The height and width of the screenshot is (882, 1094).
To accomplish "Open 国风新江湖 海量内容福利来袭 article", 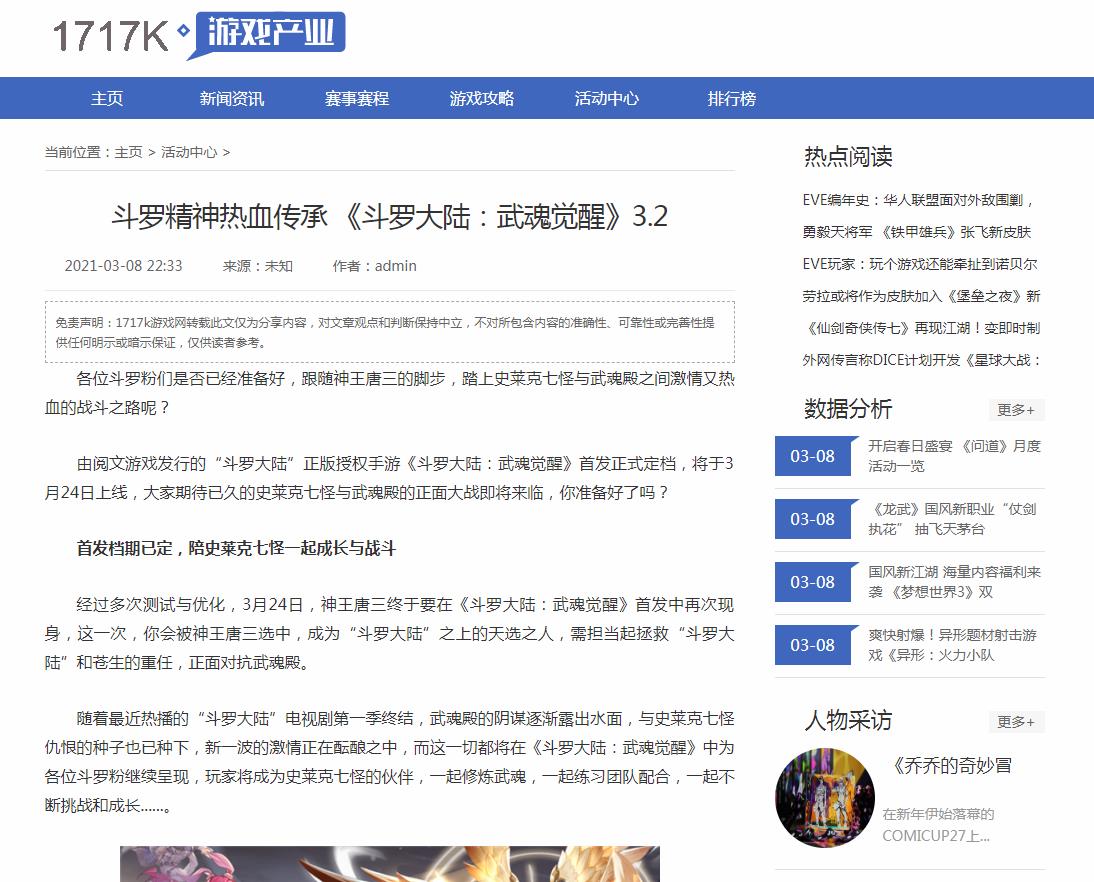I will (x=954, y=582).
